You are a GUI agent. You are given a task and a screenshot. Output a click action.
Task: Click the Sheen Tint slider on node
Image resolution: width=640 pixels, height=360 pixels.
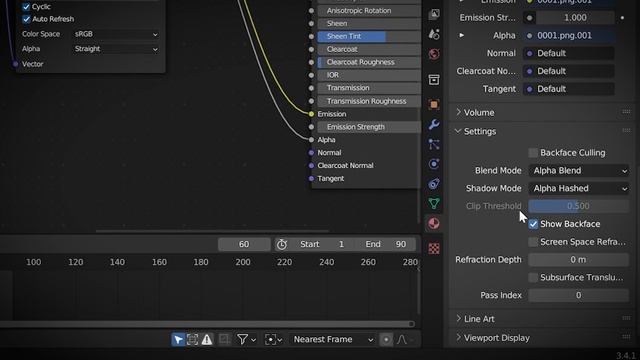[369, 36]
